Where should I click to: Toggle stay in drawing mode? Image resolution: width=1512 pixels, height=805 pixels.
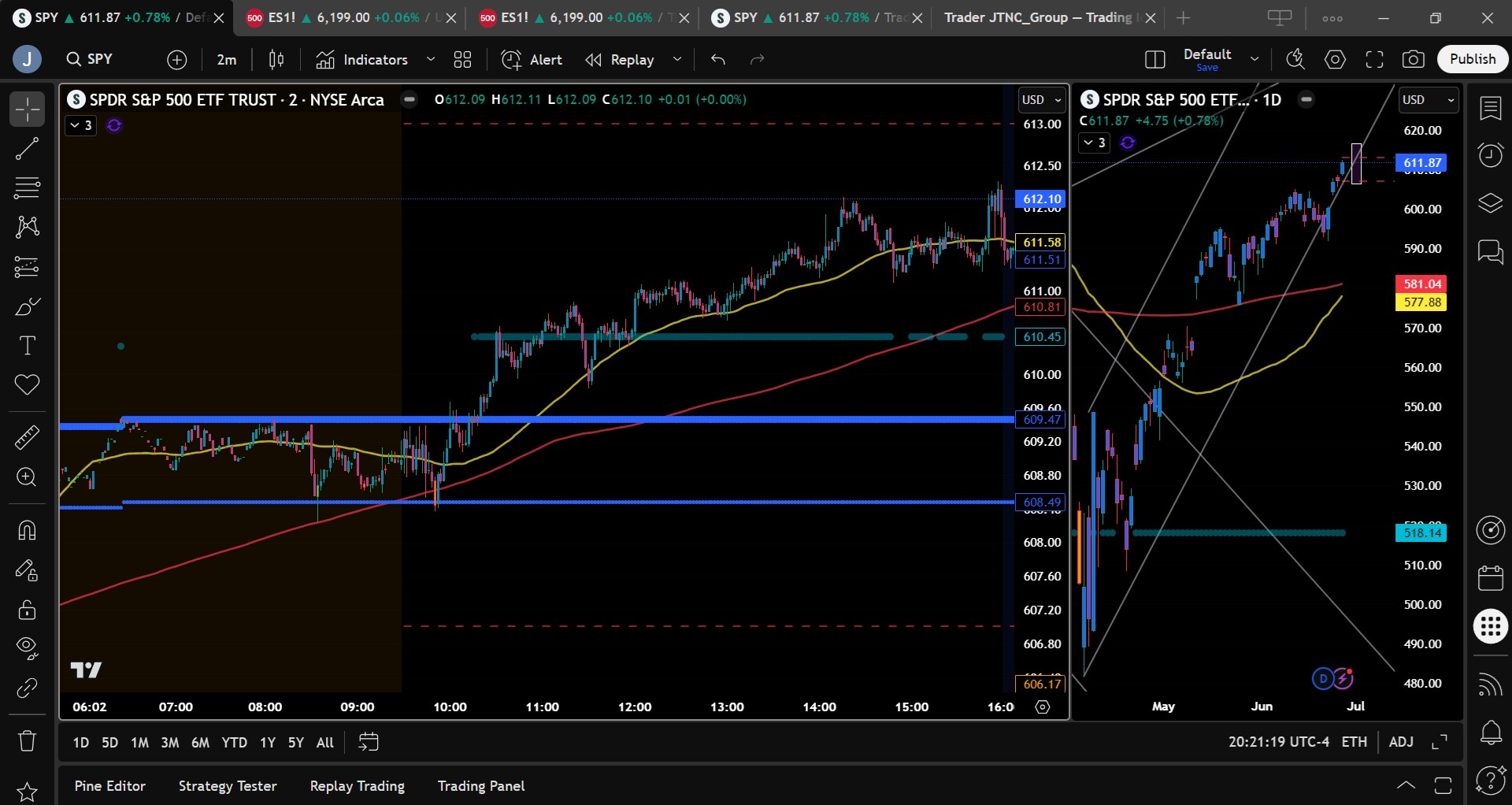click(x=27, y=569)
